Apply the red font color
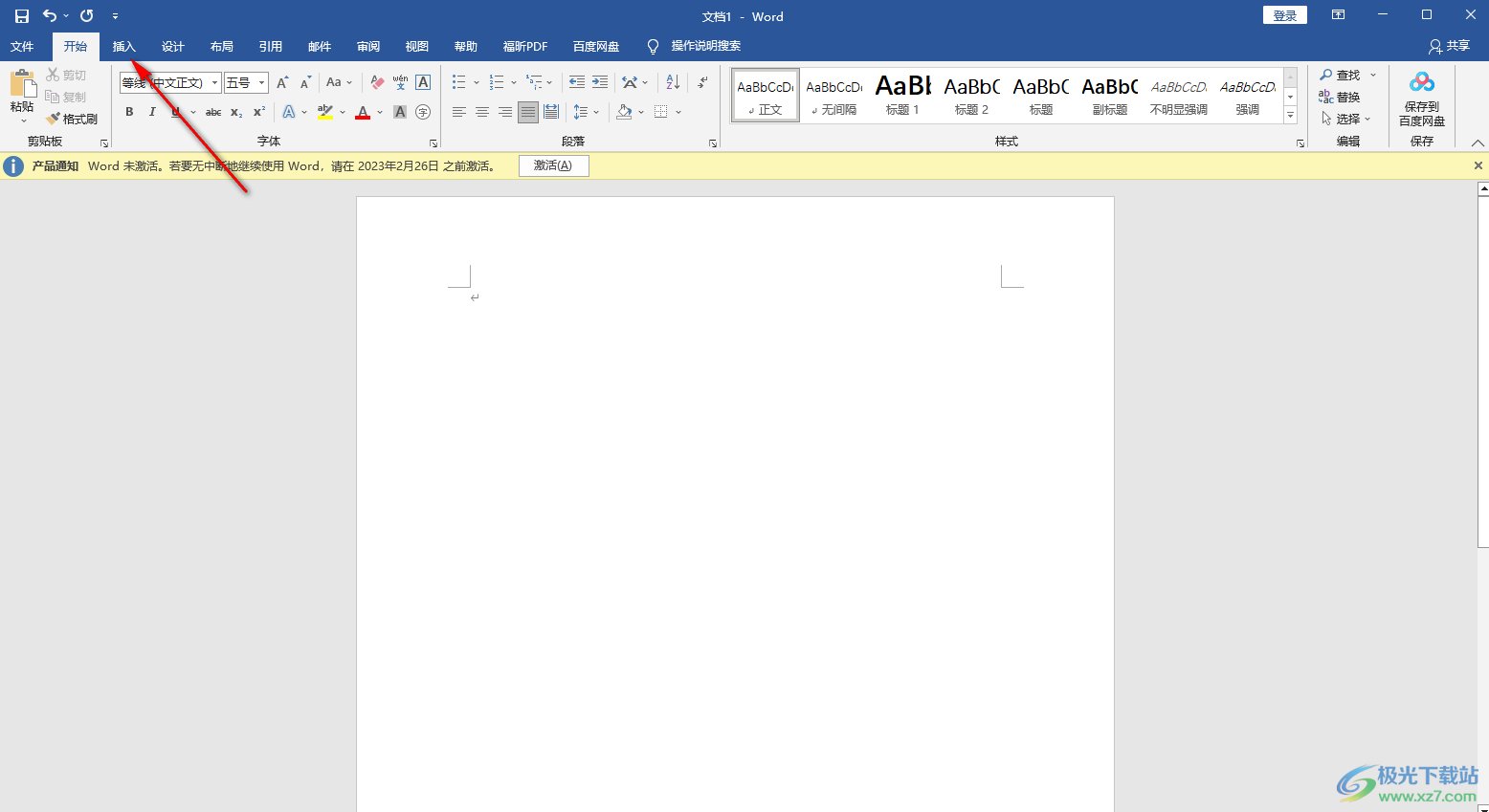 (363, 112)
